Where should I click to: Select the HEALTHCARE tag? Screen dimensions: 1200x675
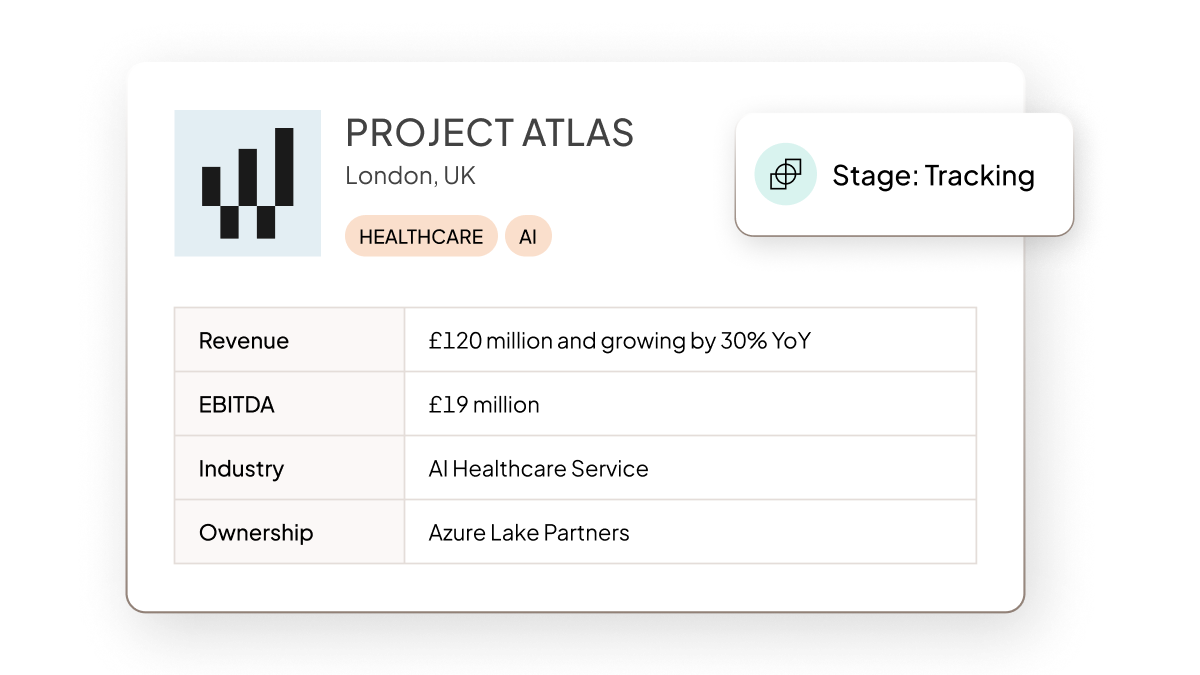[x=421, y=237]
